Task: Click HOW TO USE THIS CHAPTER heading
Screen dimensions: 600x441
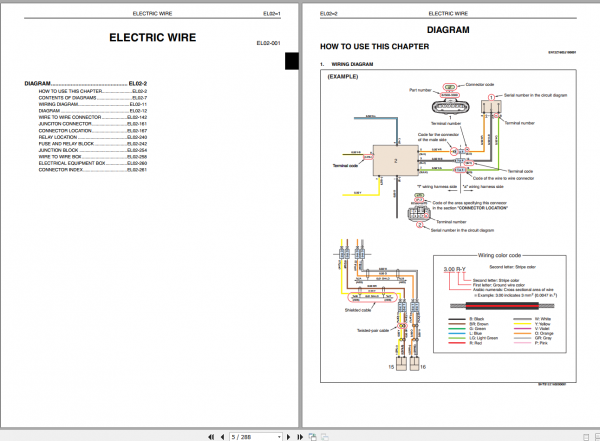Action: click(x=375, y=47)
